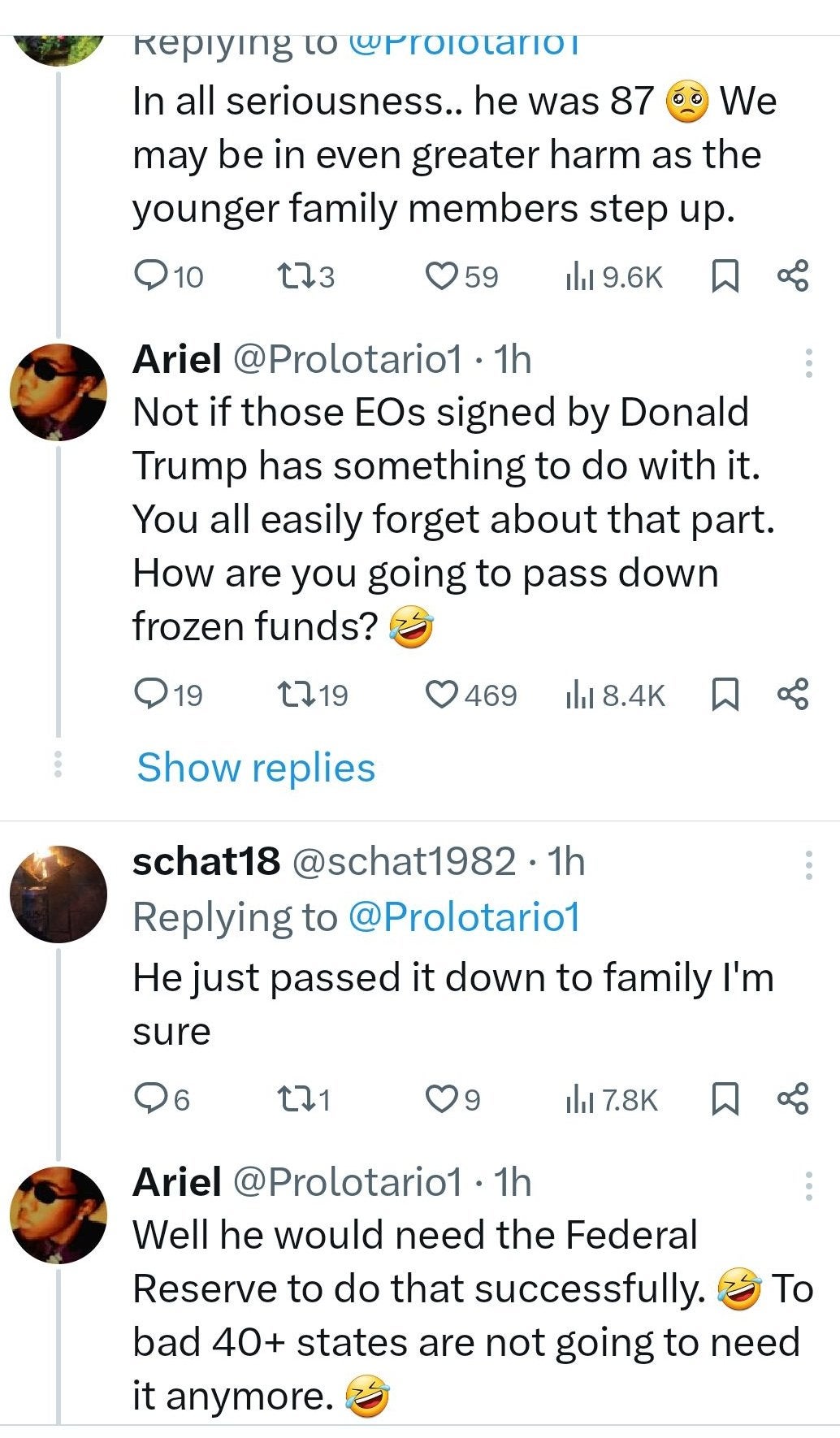Open Ariel's display name on frozen funds tweet

pos(177,359)
